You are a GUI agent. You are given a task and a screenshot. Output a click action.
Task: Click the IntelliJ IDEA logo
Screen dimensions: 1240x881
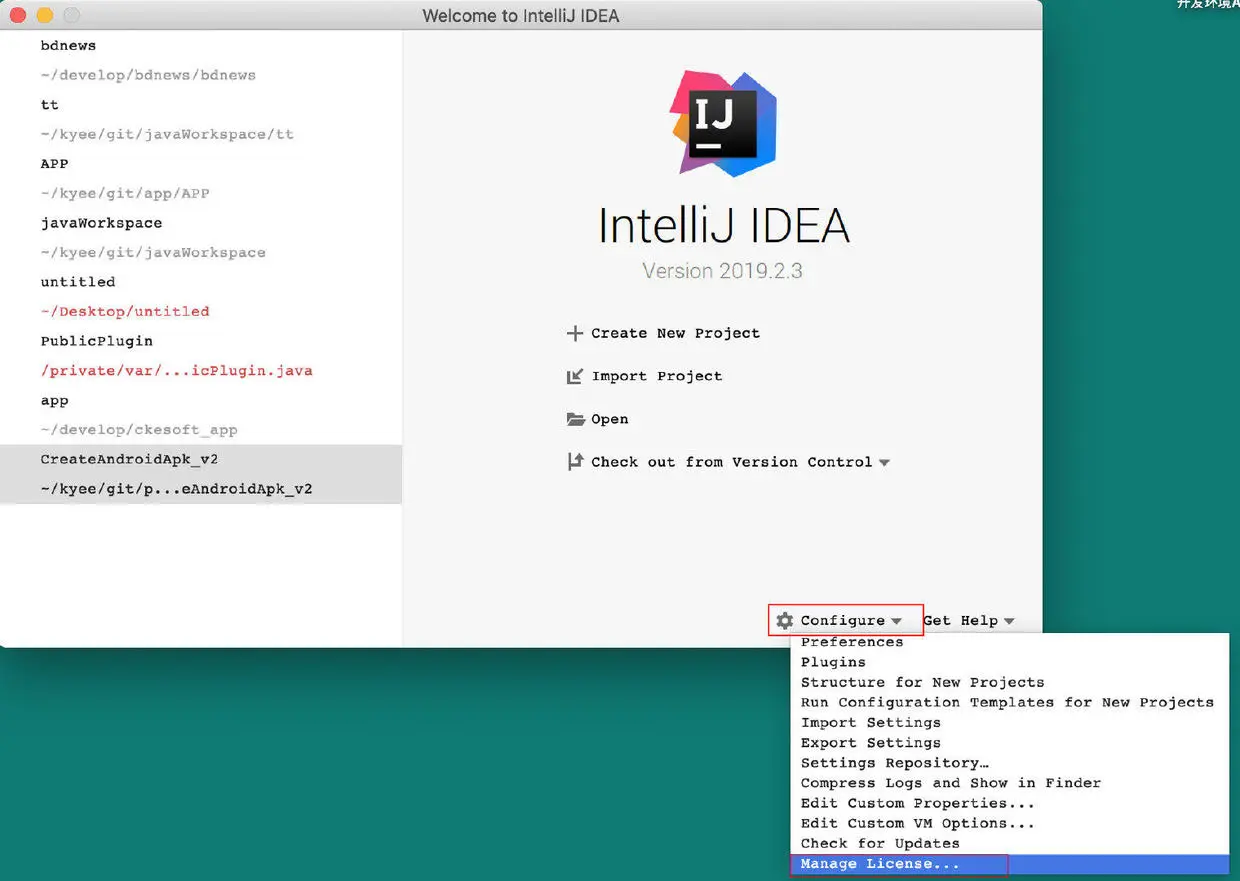(x=723, y=123)
